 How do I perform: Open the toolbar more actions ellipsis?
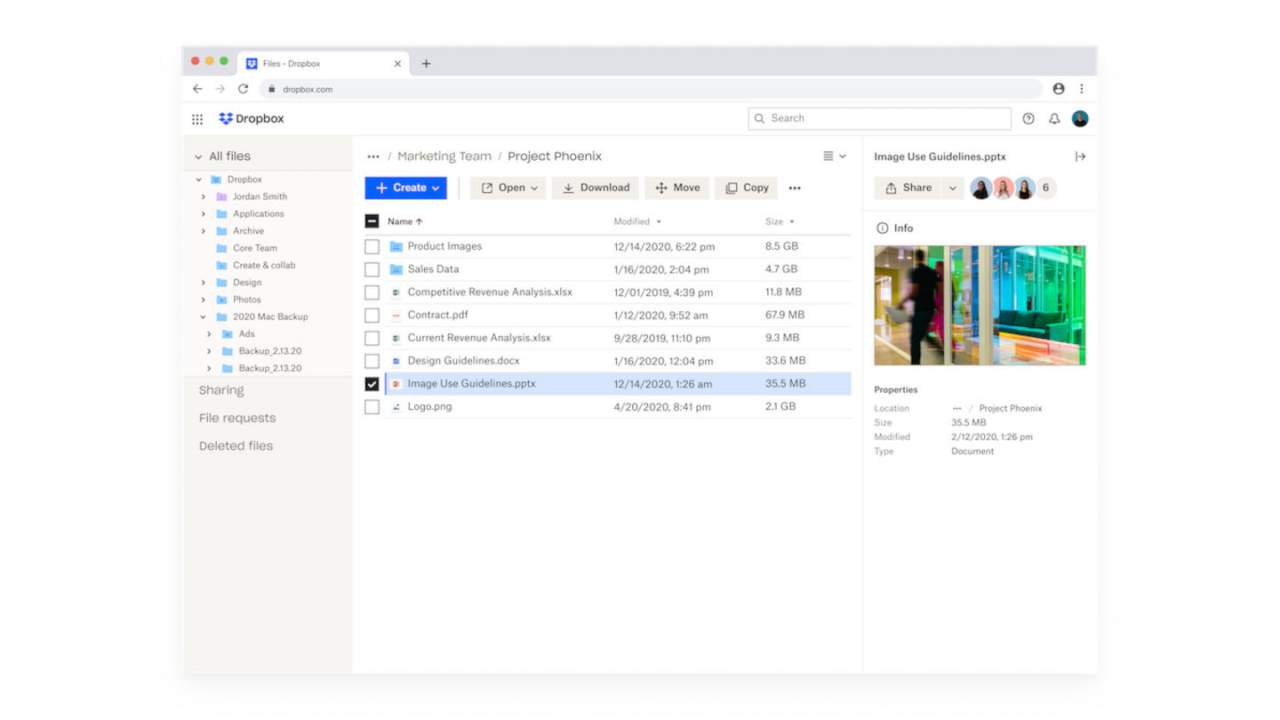click(795, 188)
